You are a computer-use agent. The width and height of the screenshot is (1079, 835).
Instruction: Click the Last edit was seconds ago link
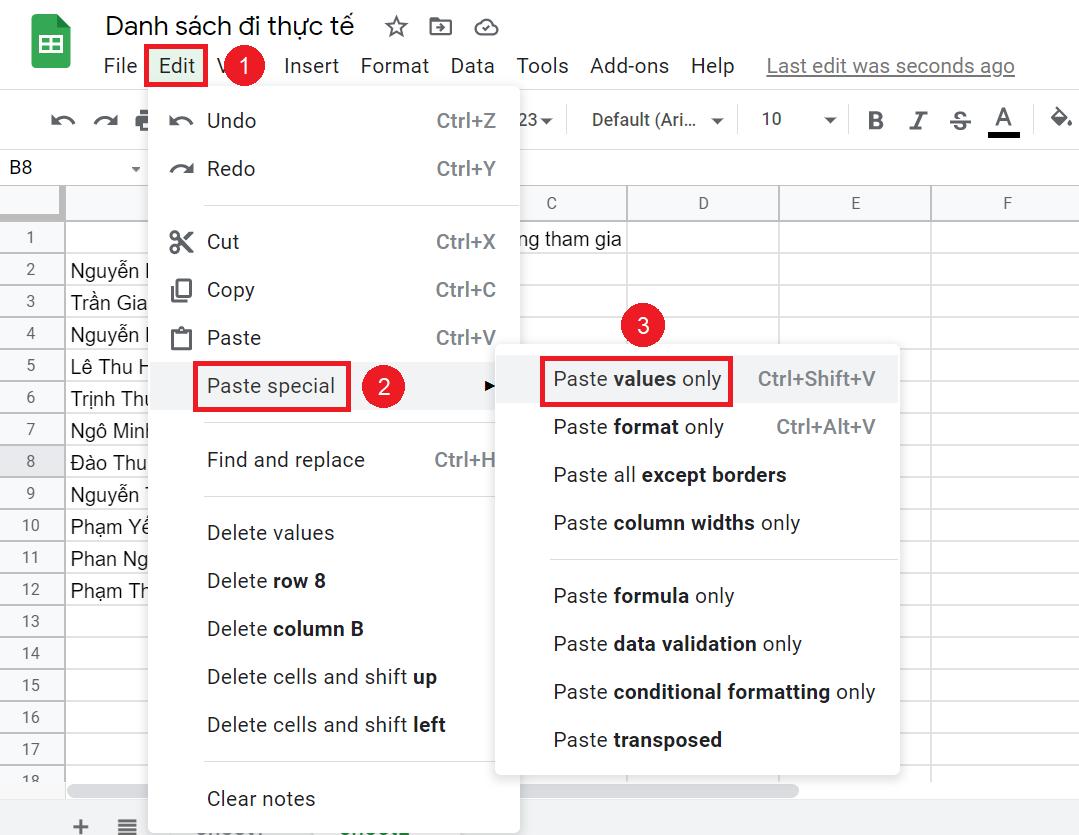(x=889, y=66)
